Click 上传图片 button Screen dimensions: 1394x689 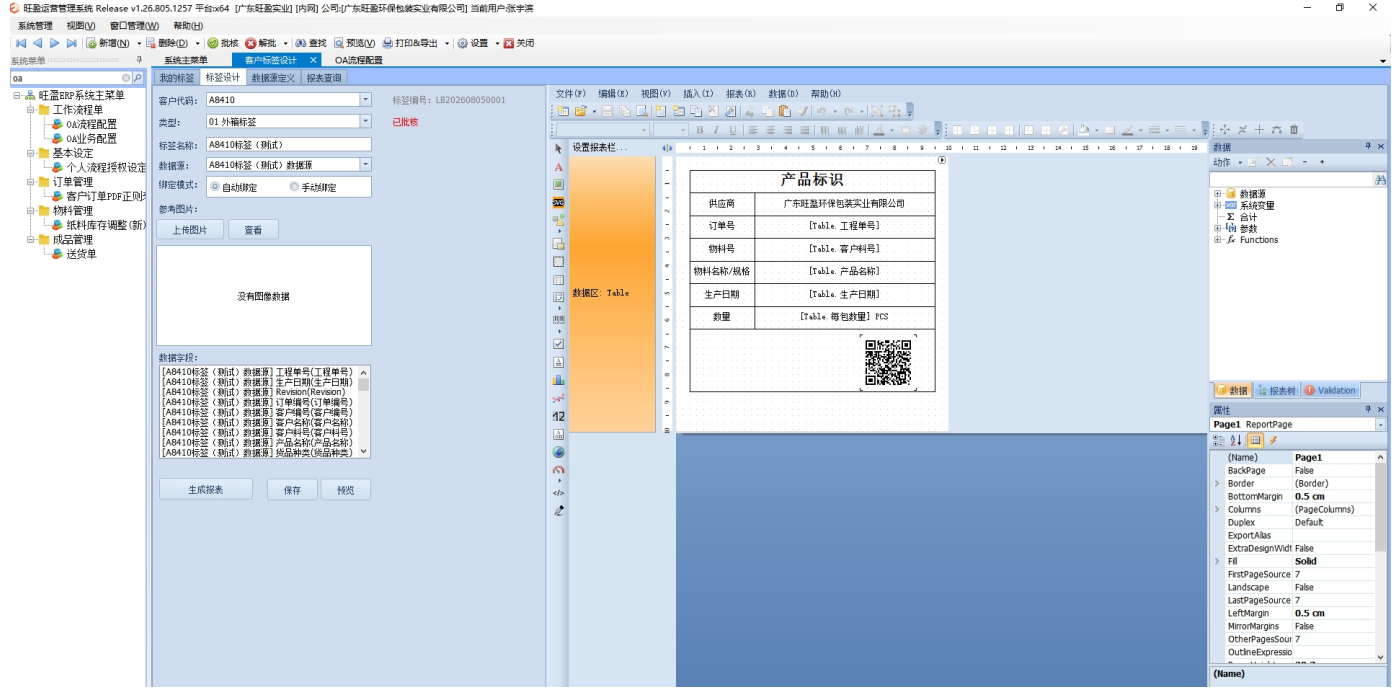(190, 230)
